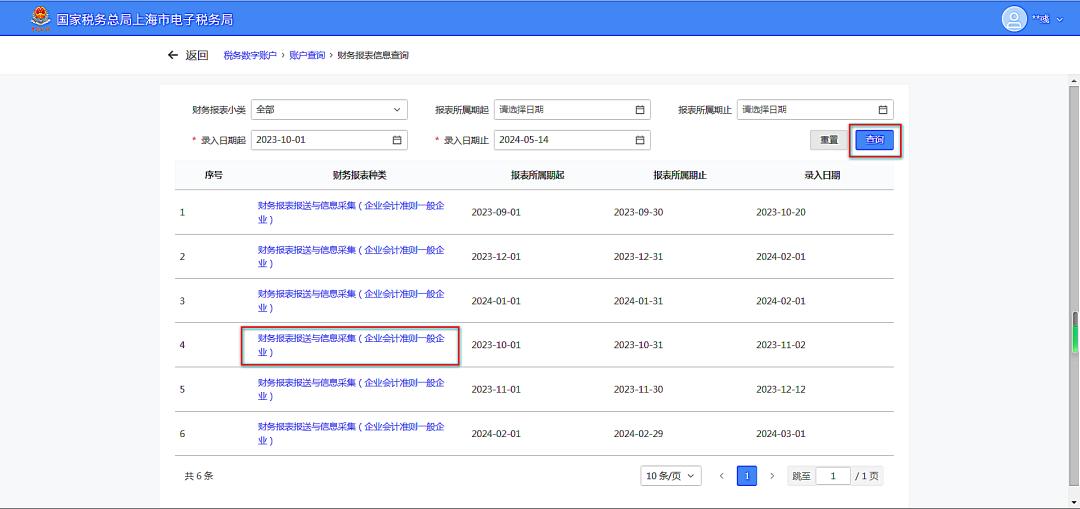
Task: Open row 1 财务报表报送与信息采集 link
Action: coord(350,212)
